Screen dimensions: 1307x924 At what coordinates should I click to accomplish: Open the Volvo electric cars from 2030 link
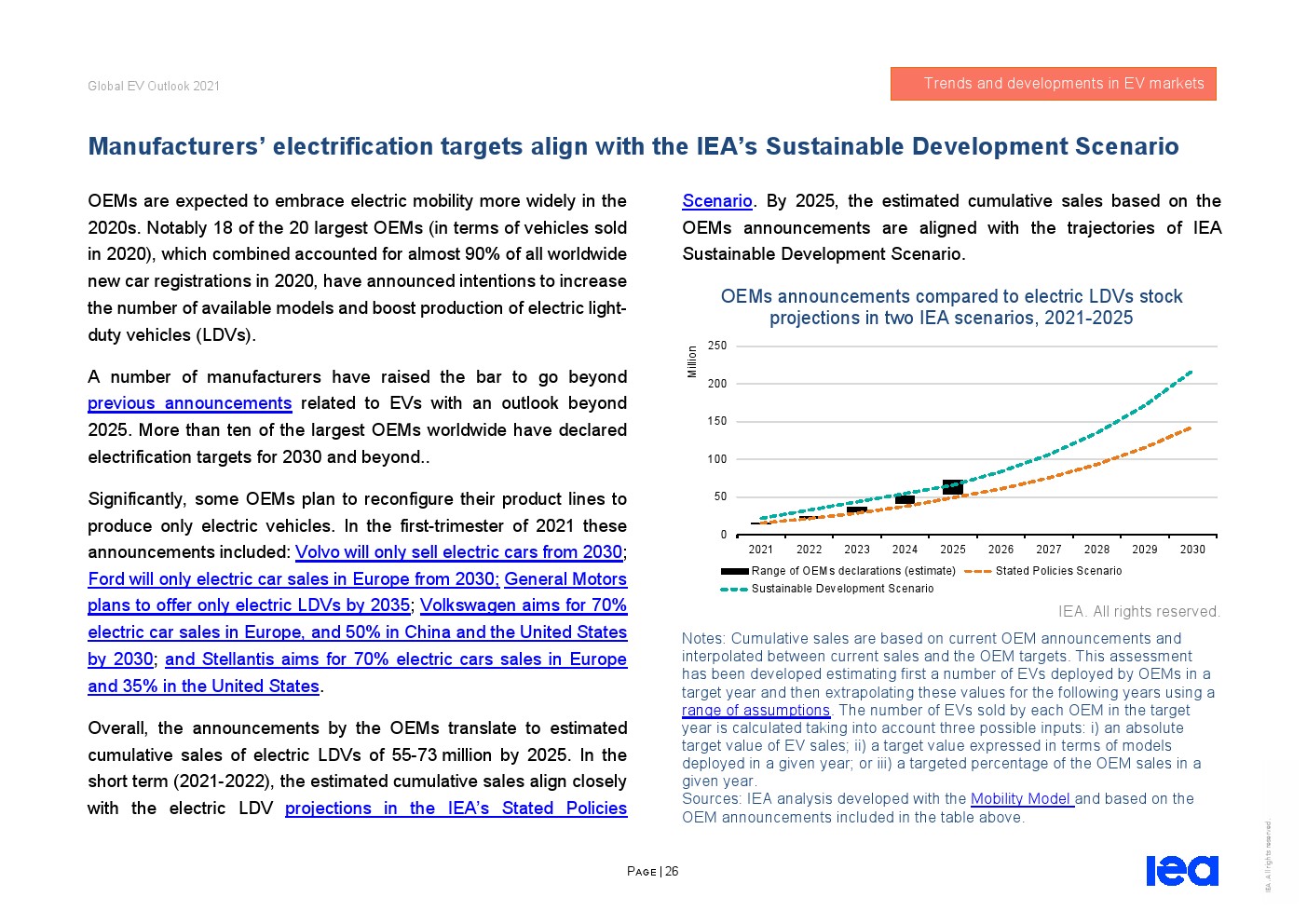pos(458,552)
